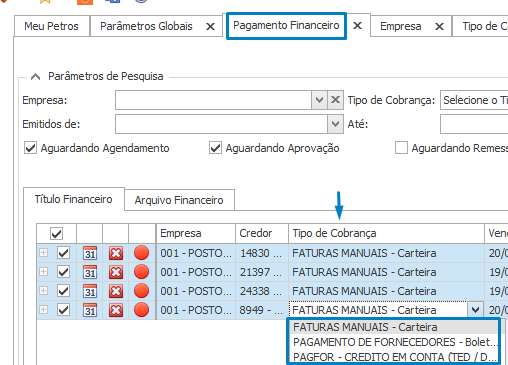The width and height of the screenshot is (508, 365).
Task: Close the Pagamento Financeiro tab
Action: [x=357, y=25]
